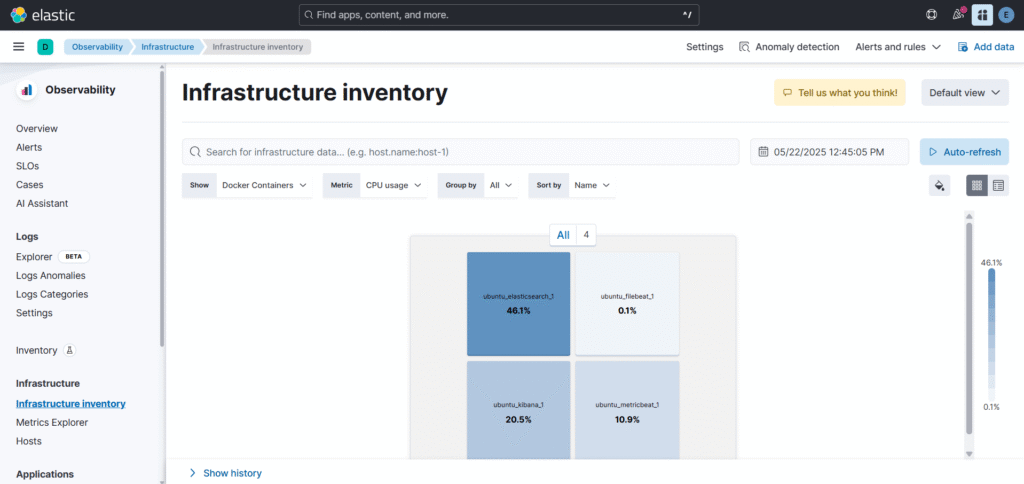The width and height of the screenshot is (1024, 484).
Task: Open the newsfeed celebration icon
Action: tap(958, 14)
